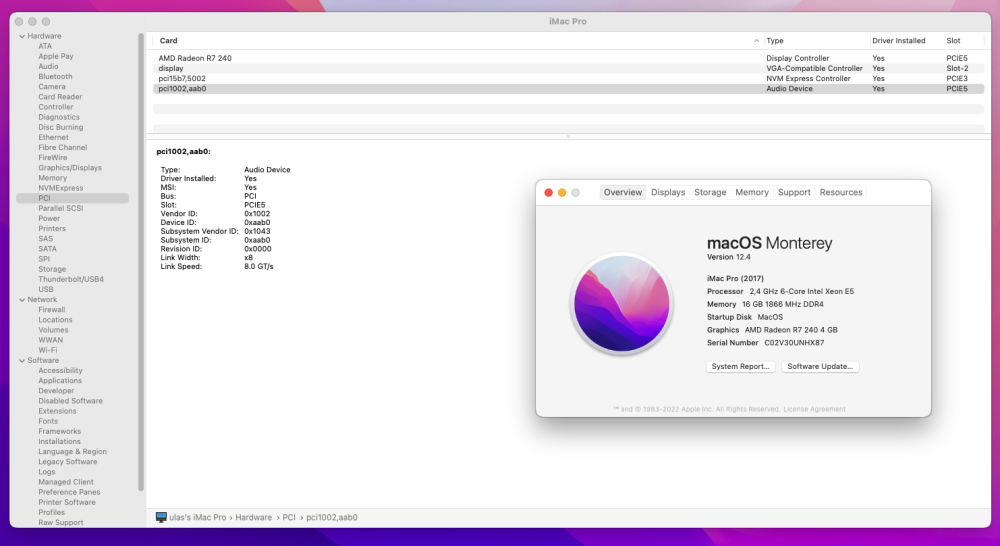1000x546 pixels.
Task: Select Bluetooth in the sidebar
Action: (x=55, y=77)
